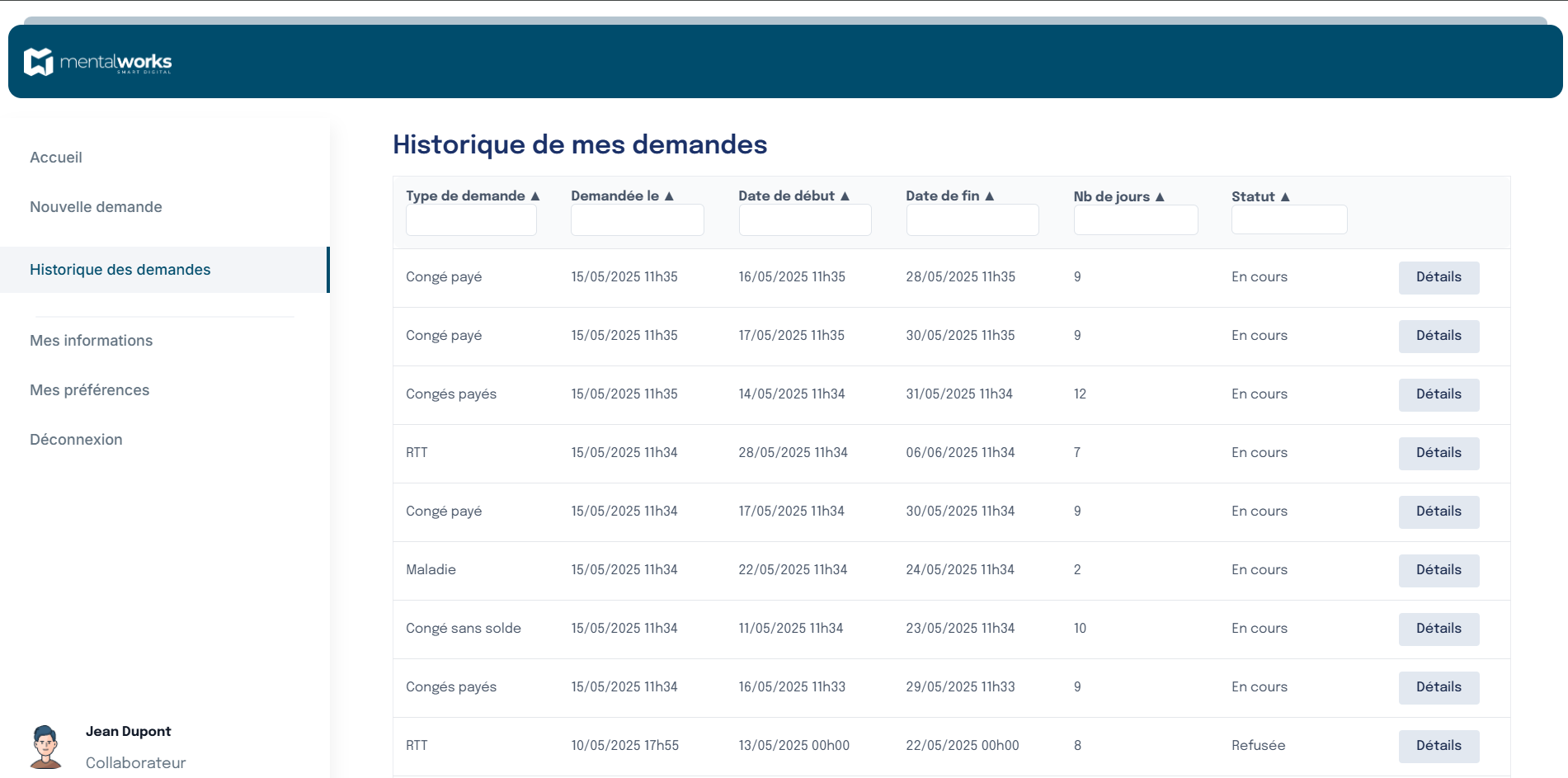Focus the Type de demande filter field
Viewport: 1568px width, 778px height.
click(471, 220)
